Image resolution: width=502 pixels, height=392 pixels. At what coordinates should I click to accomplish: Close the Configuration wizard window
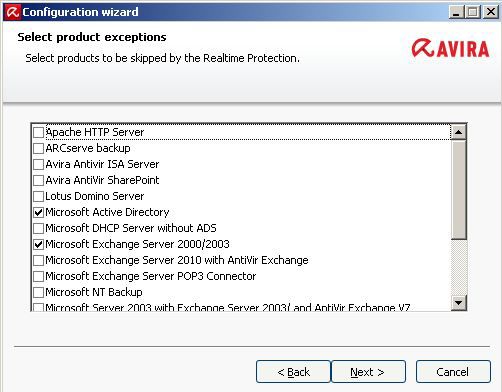(491, 12)
